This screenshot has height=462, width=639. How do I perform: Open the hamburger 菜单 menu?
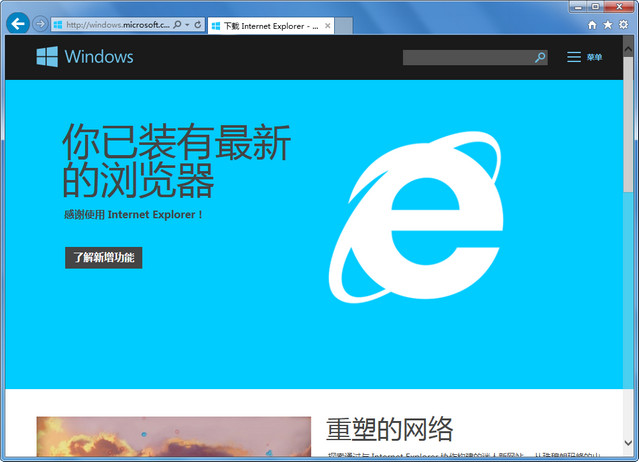point(584,58)
